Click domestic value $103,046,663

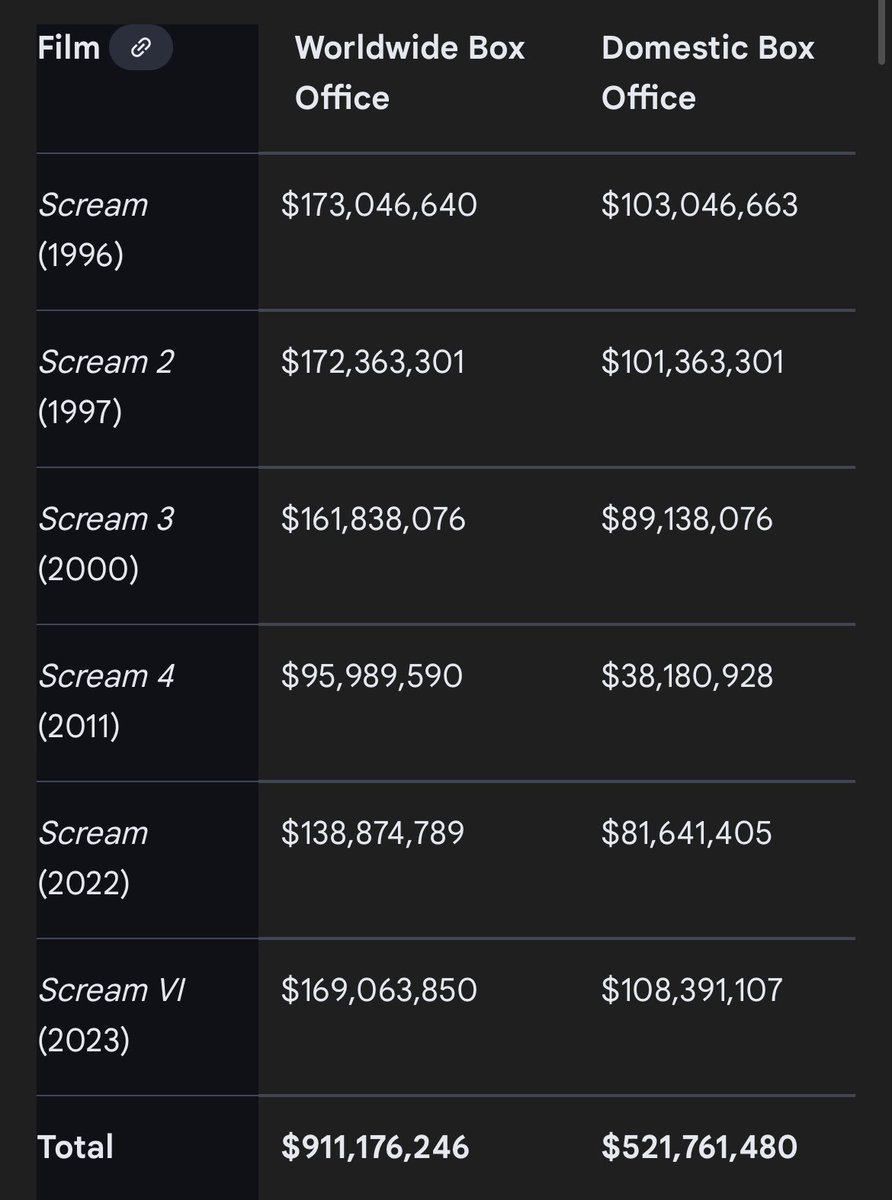pyautogui.click(x=700, y=205)
